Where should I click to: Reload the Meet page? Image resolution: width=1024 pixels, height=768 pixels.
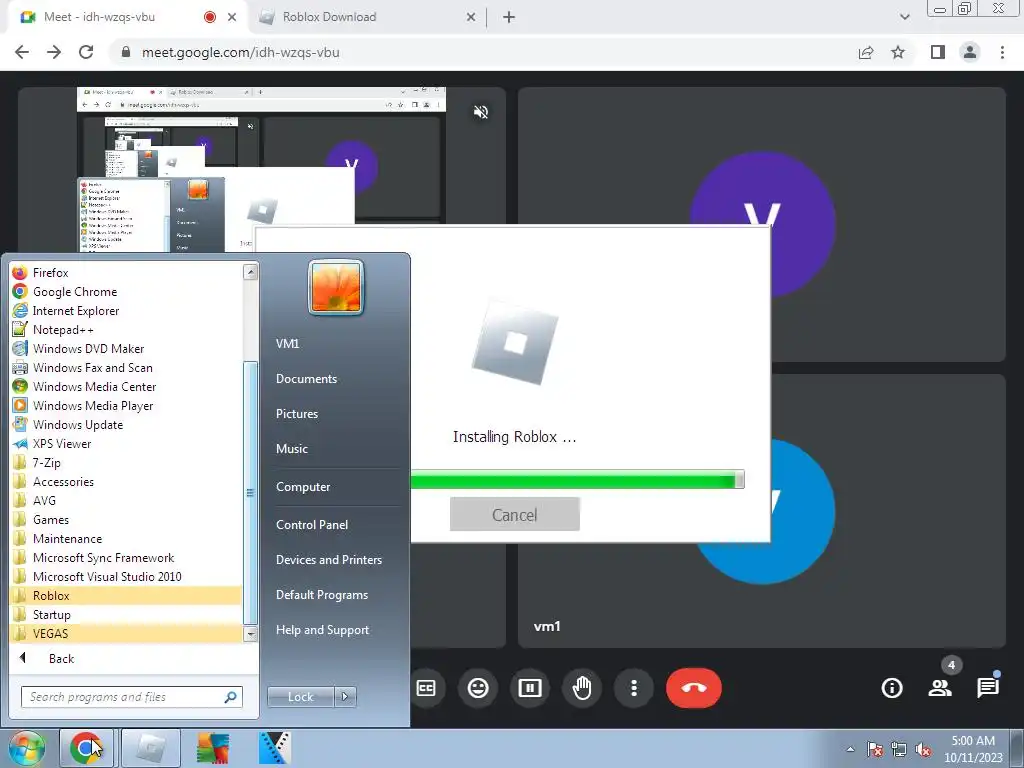[x=86, y=52]
